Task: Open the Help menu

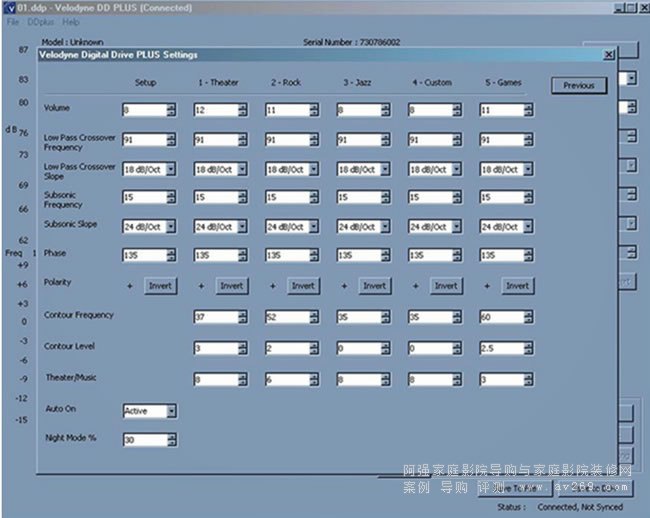Action: point(71,22)
